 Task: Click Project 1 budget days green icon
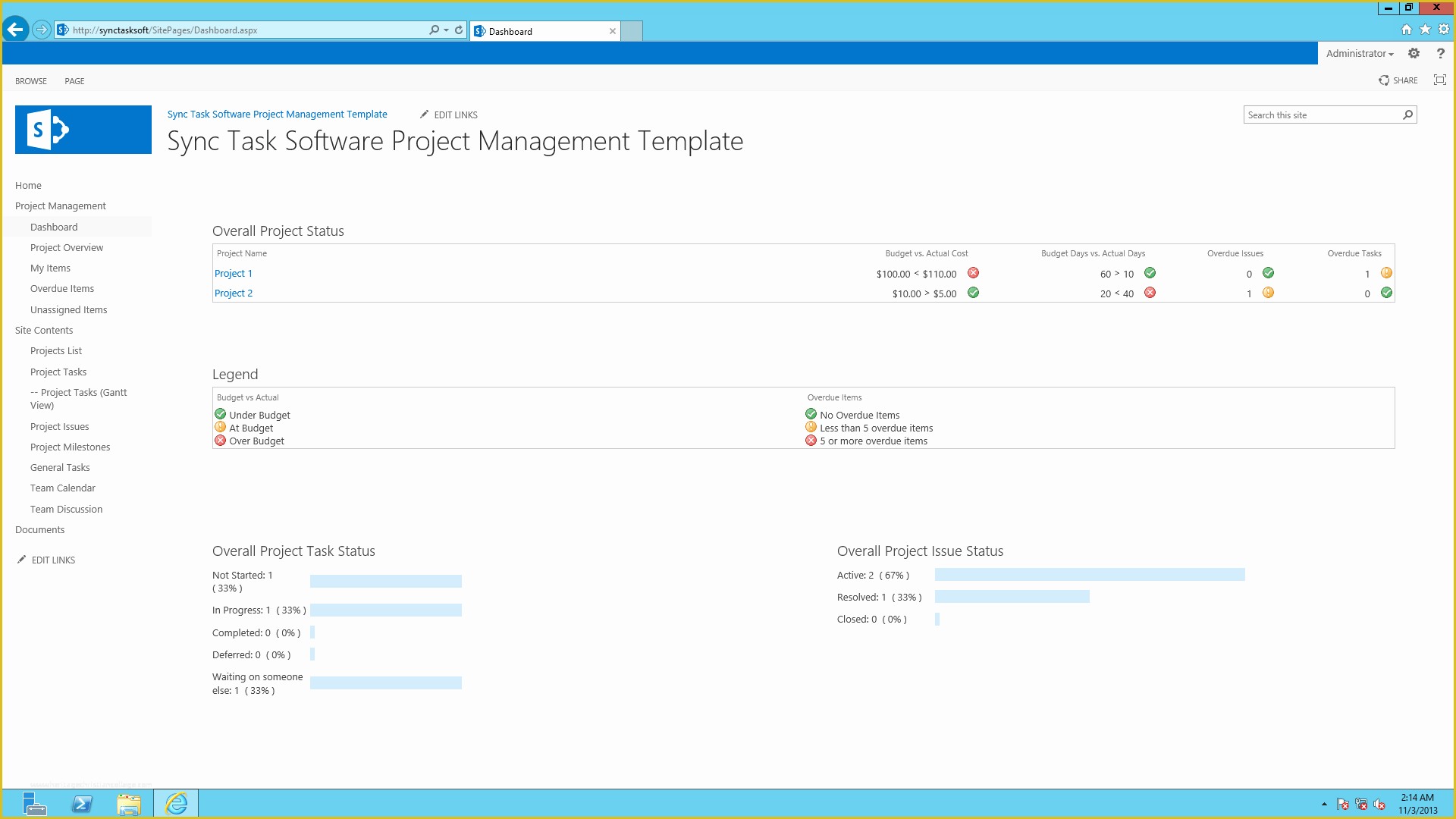coord(1150,273)
